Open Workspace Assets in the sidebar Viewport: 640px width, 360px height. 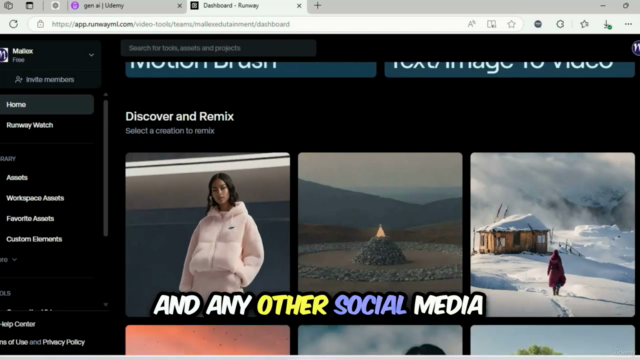tap(35, 198)
